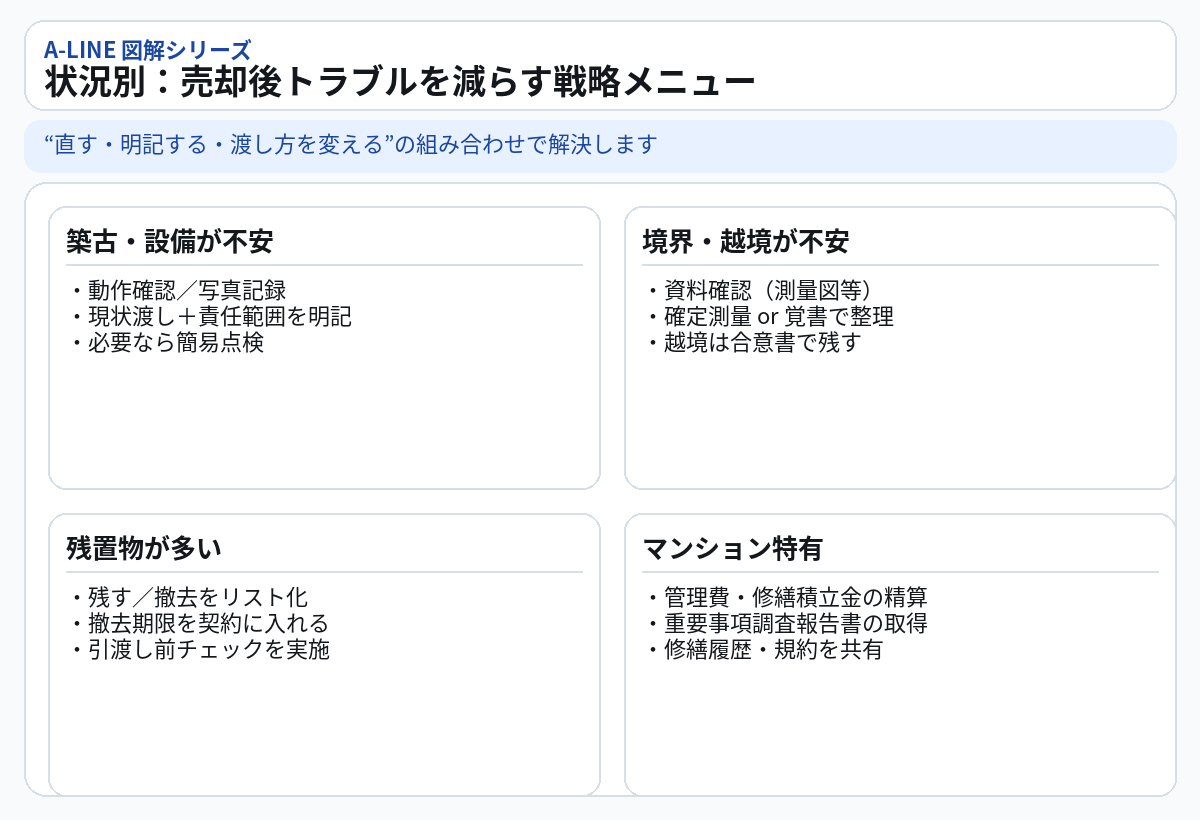This screenshot has height=820, width=1200.
Task: Click 修繕履歴・規約を共有 bullet
Action: 763,650
